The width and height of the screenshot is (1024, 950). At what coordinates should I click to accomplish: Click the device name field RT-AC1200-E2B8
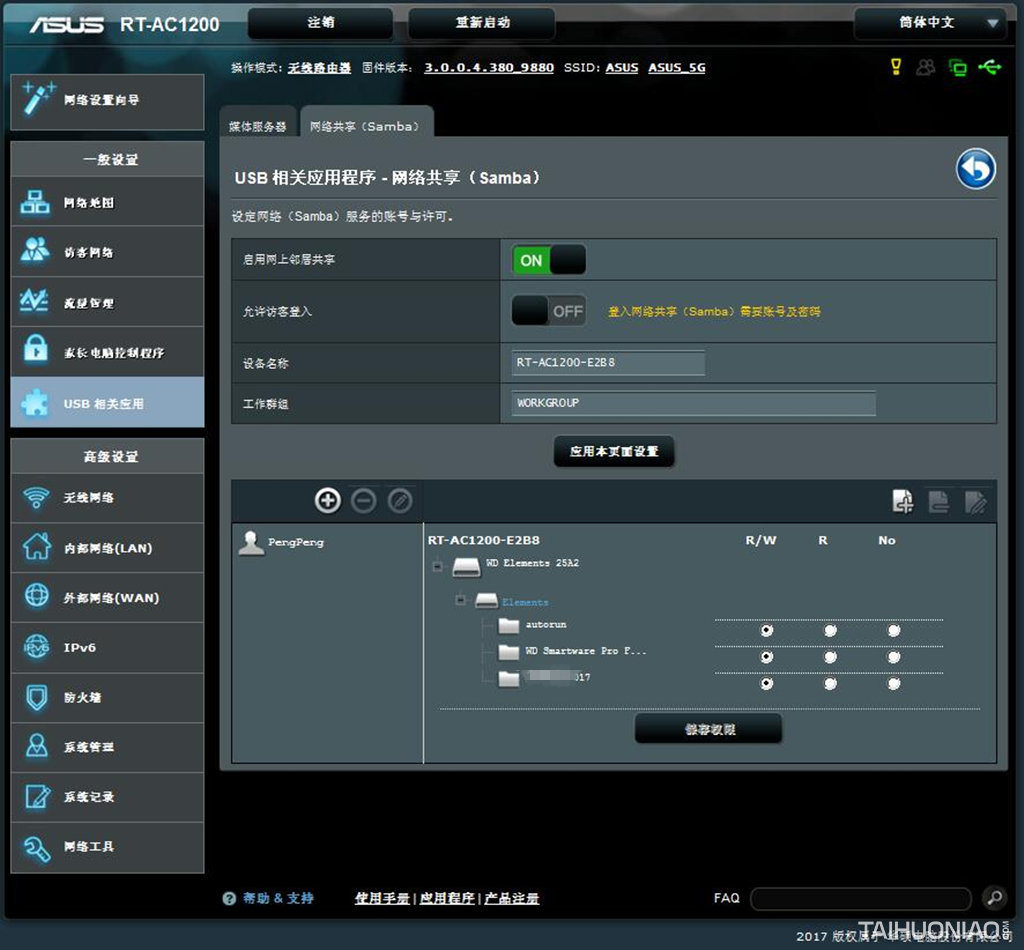tap(608, 362)
